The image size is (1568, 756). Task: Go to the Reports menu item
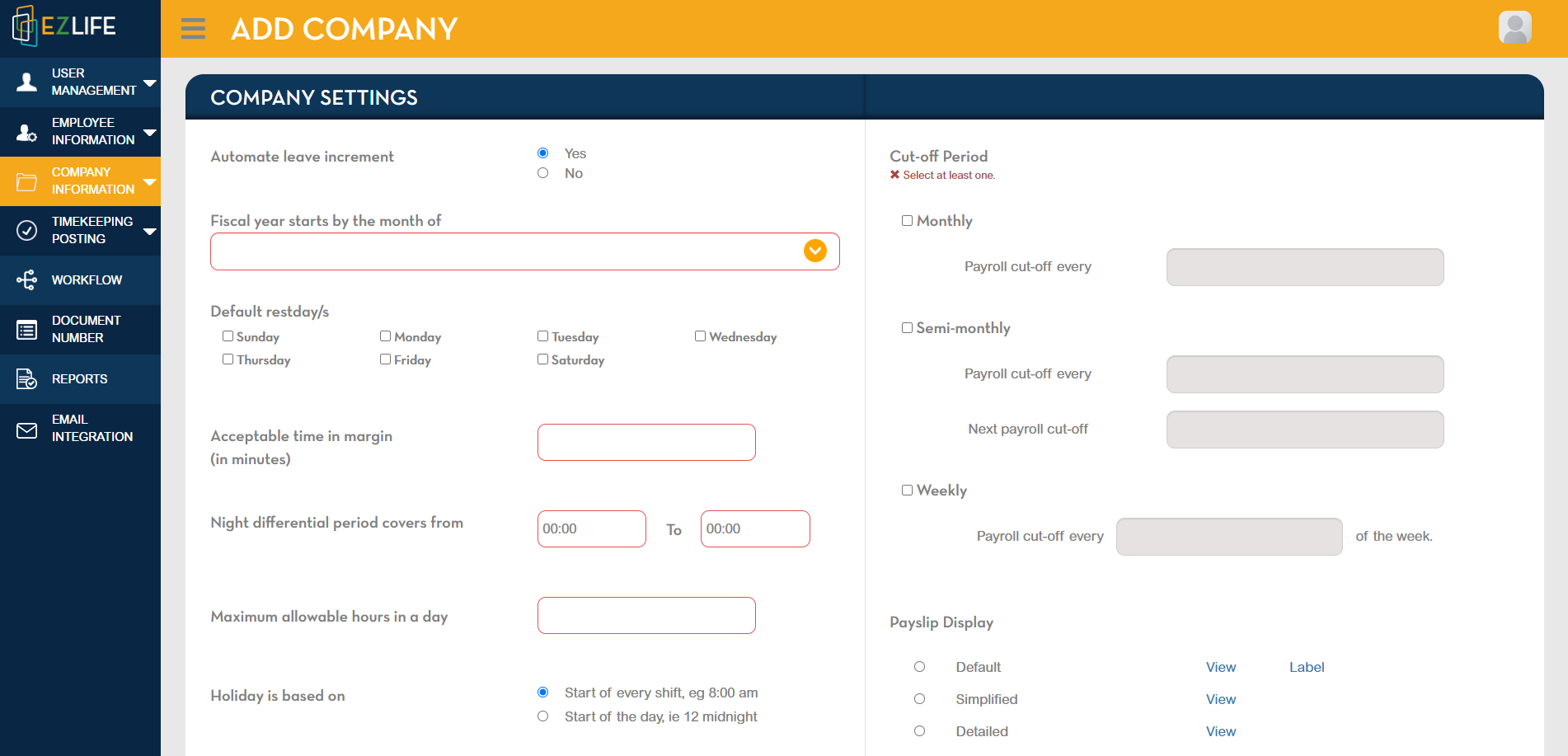pos(80,379)
